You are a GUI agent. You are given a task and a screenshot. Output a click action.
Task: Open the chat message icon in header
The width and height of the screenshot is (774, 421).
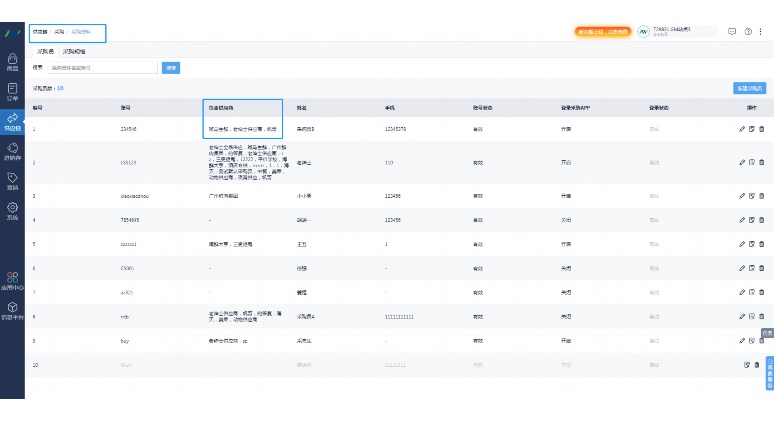pyautogui.click(x=732, y=32)
